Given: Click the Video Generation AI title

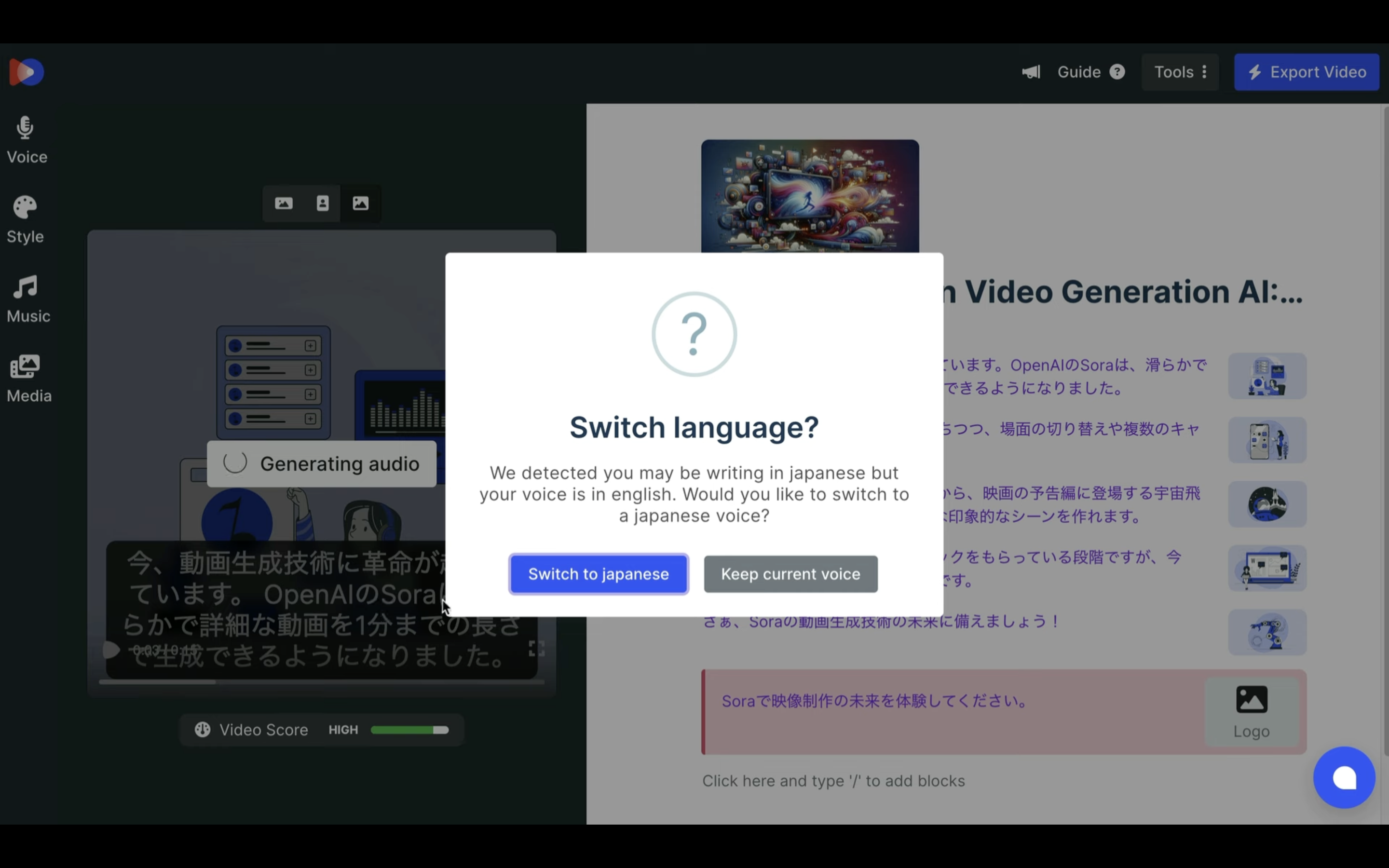Looking at the screenshot, I should [x=1123, y=292].
